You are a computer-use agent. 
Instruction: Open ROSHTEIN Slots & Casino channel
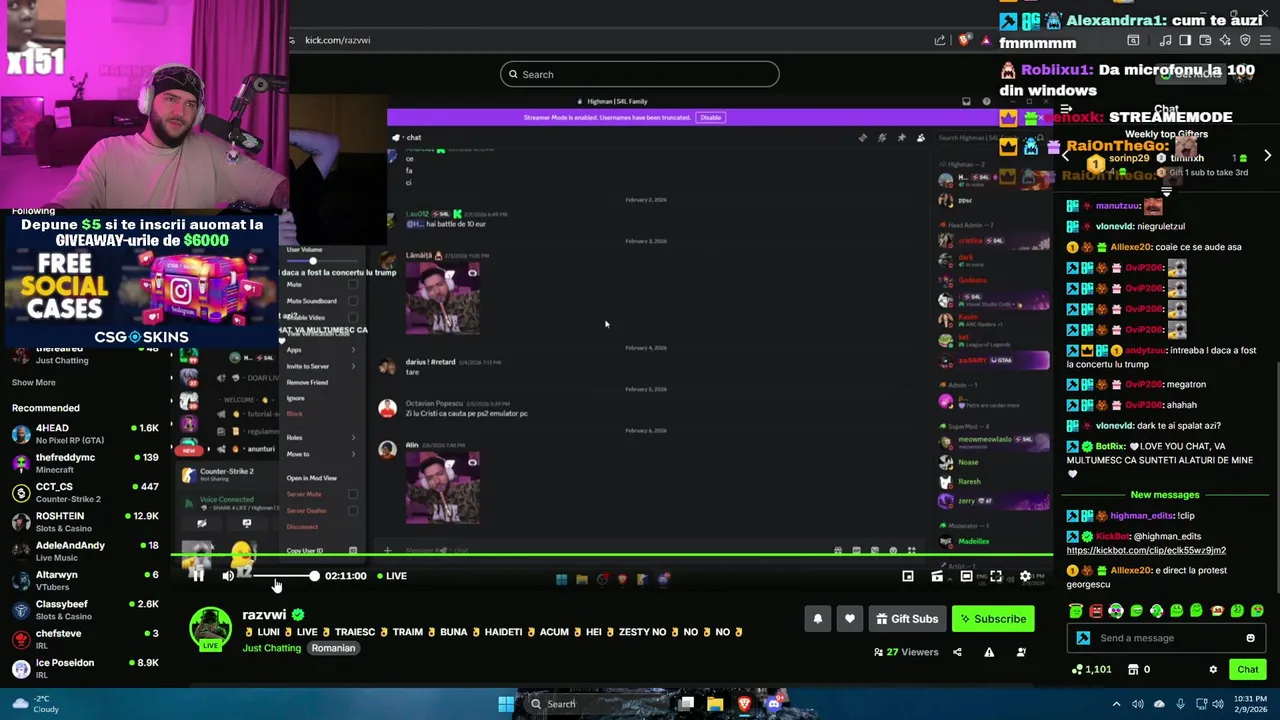[85, 522]
